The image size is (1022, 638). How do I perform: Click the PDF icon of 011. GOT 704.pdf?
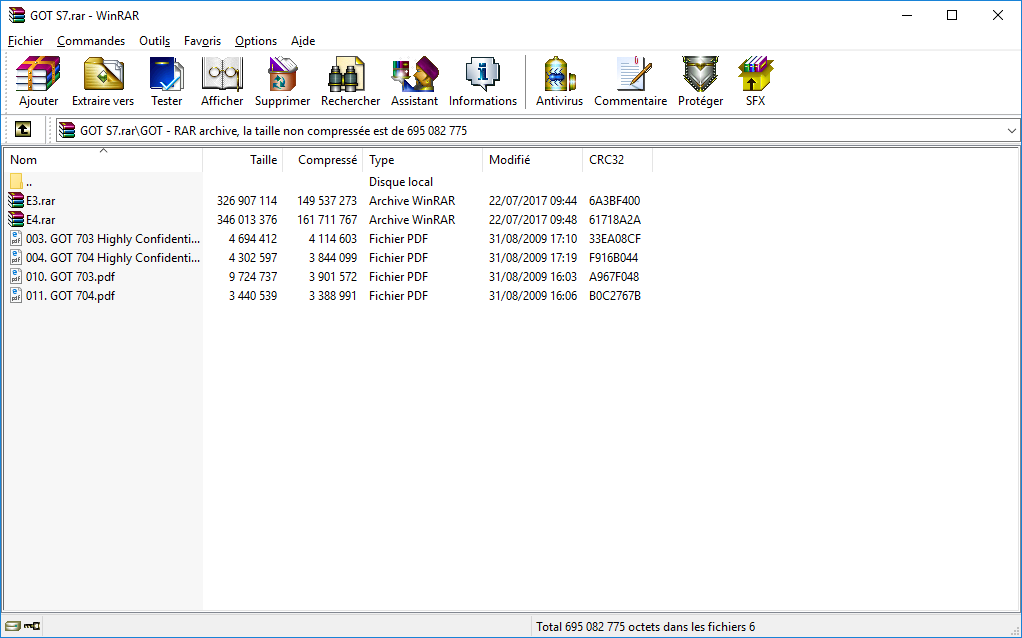click(16, 295)
